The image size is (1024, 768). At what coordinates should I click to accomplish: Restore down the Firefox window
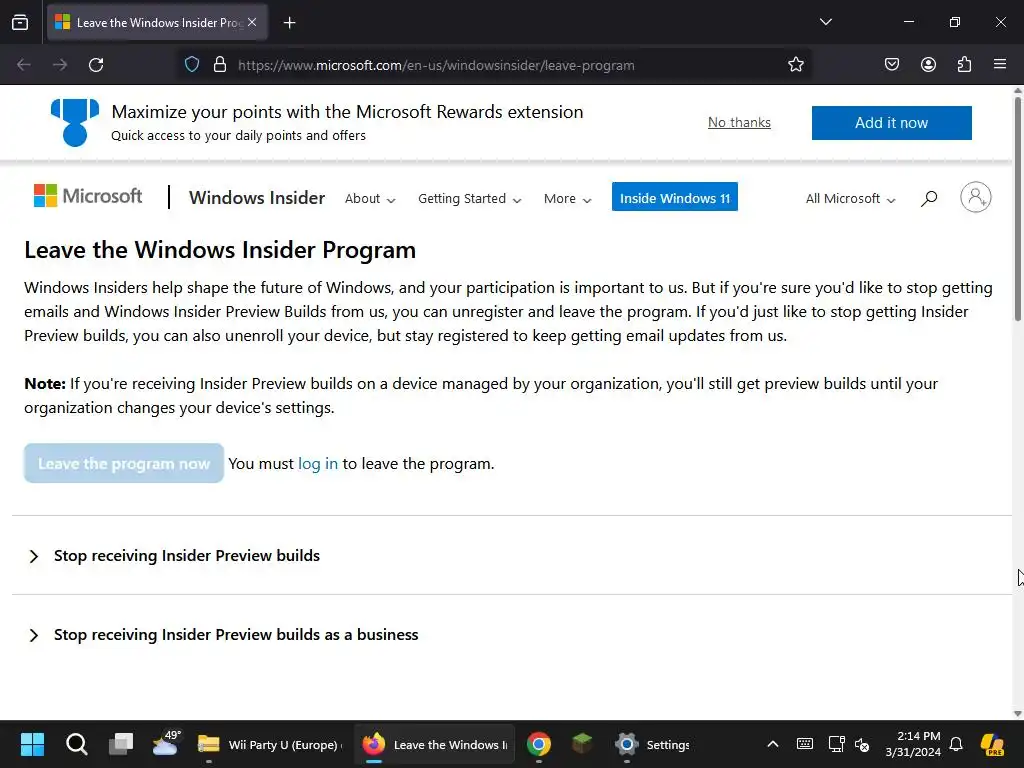click(x=955, y=22)
